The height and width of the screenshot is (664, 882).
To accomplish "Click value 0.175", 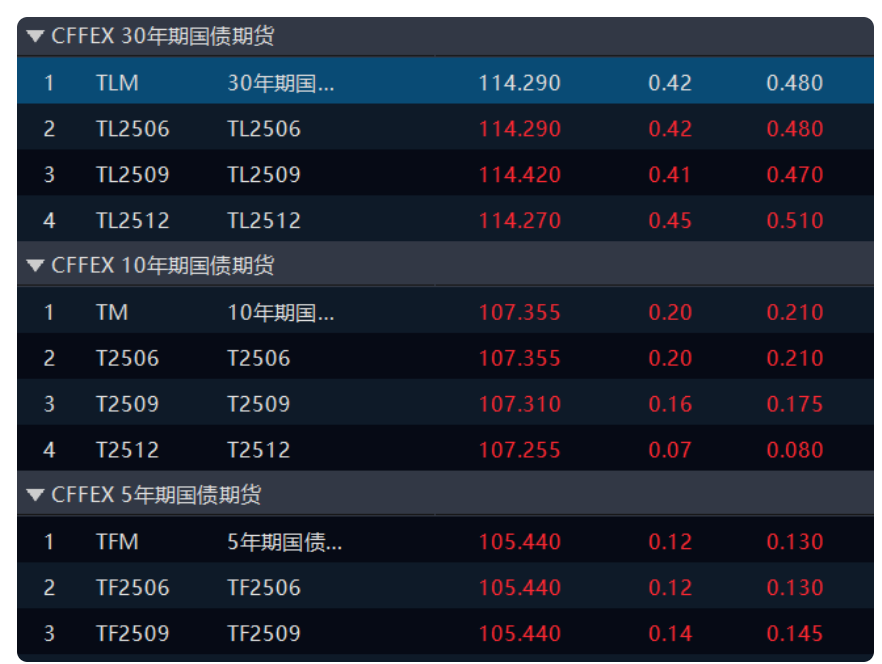I will click(795, 404).
